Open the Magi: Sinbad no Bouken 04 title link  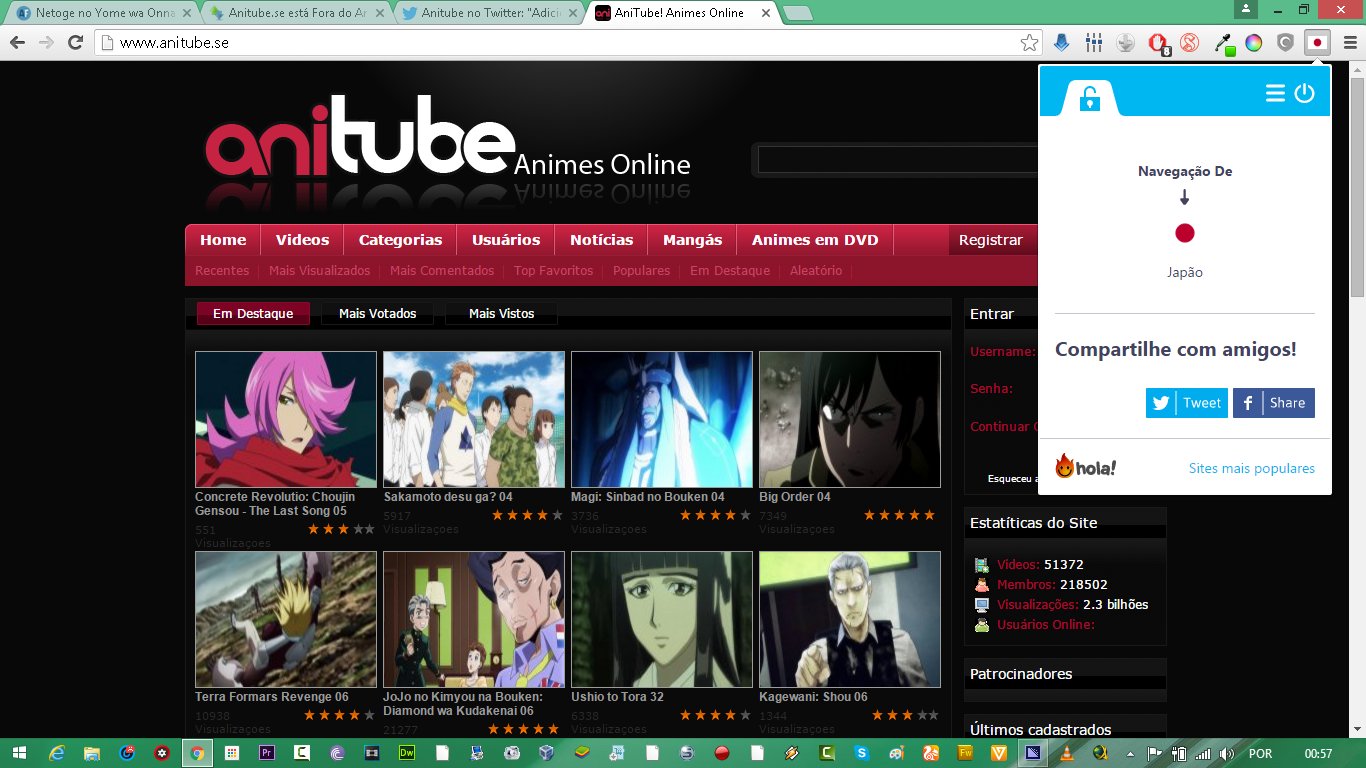point(648,497)
